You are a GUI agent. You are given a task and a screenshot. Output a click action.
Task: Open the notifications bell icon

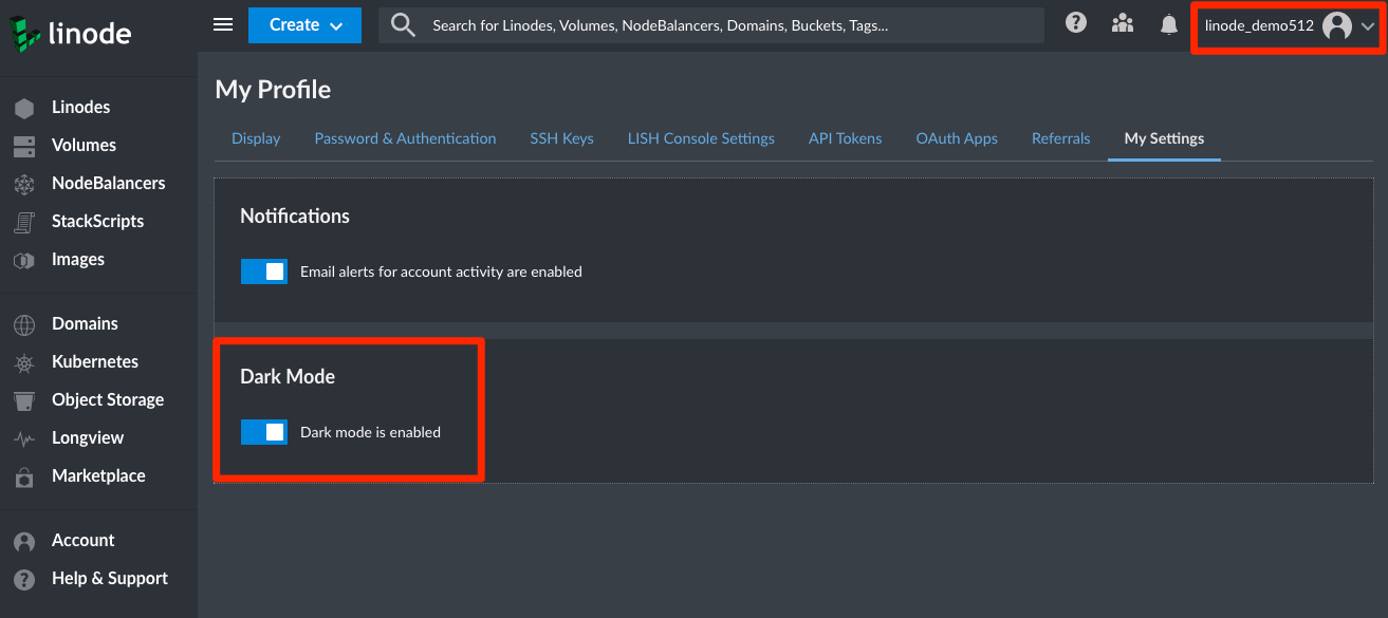pos(1168,22)
